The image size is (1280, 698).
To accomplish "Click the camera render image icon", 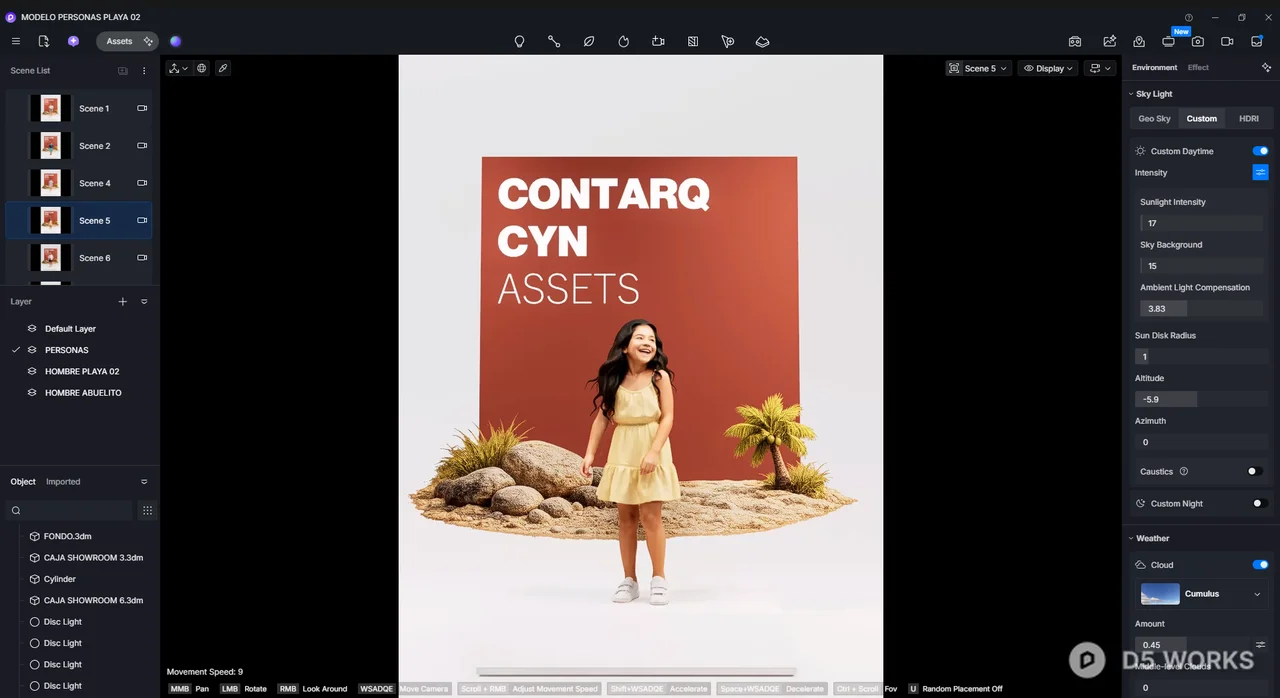I will point(1198,41).
